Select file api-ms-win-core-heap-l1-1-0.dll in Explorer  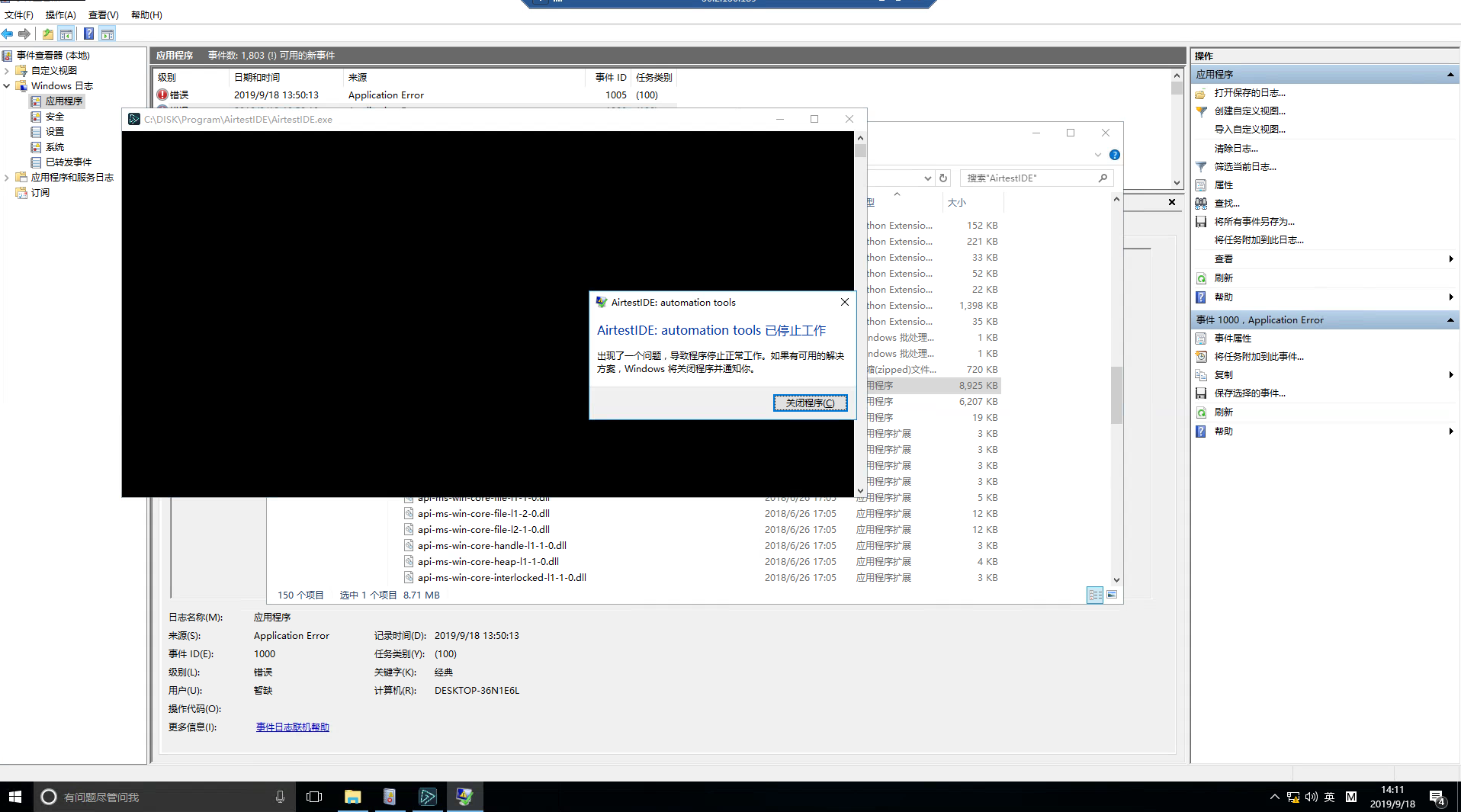[x=488, y=562]
